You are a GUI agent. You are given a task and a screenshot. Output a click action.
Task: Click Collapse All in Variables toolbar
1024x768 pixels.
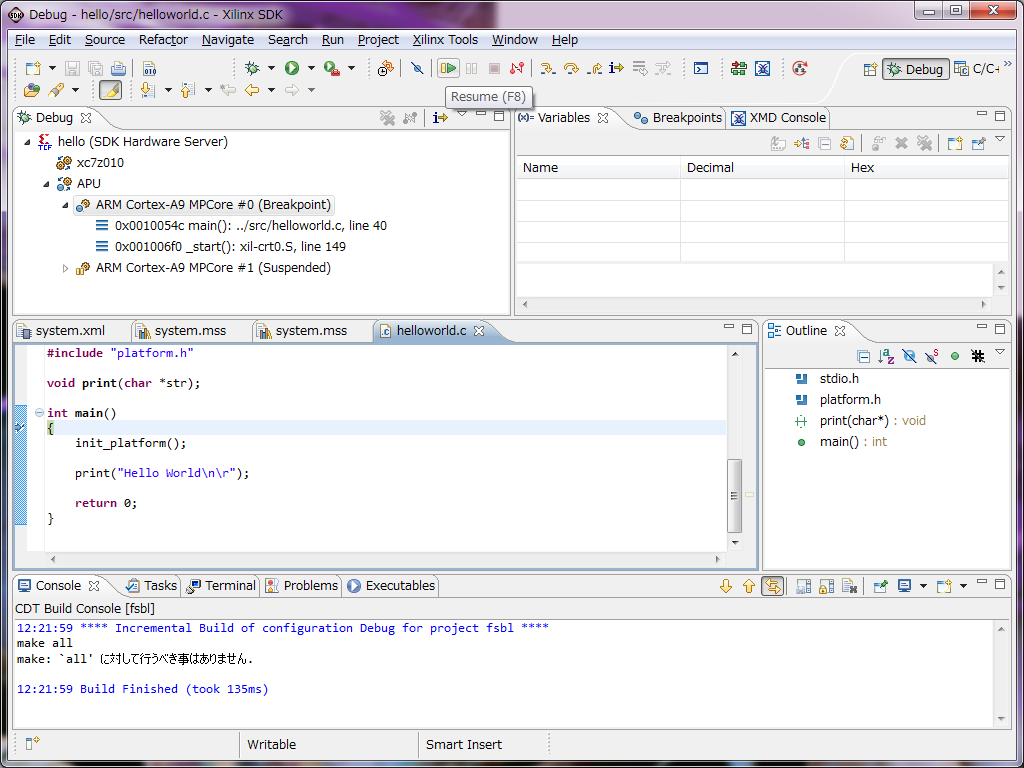coord(825,143)
